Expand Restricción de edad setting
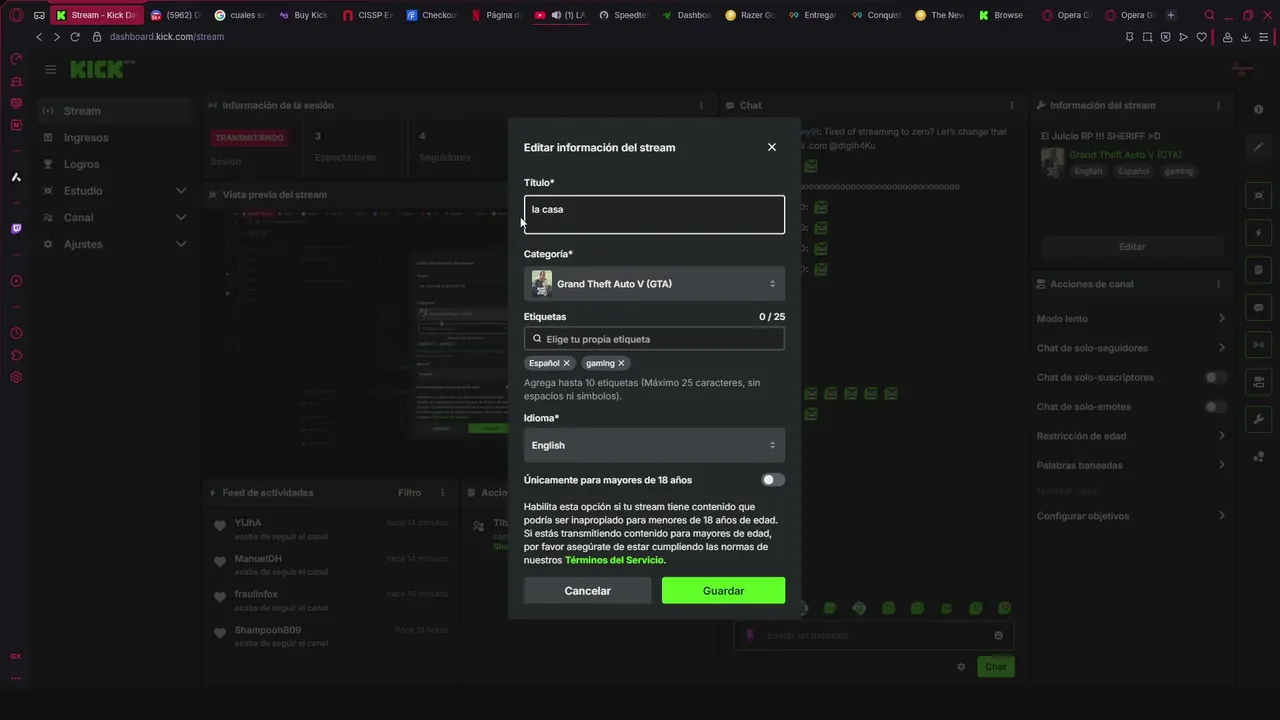1280x720 pixels. click(x=1131, y=436)
